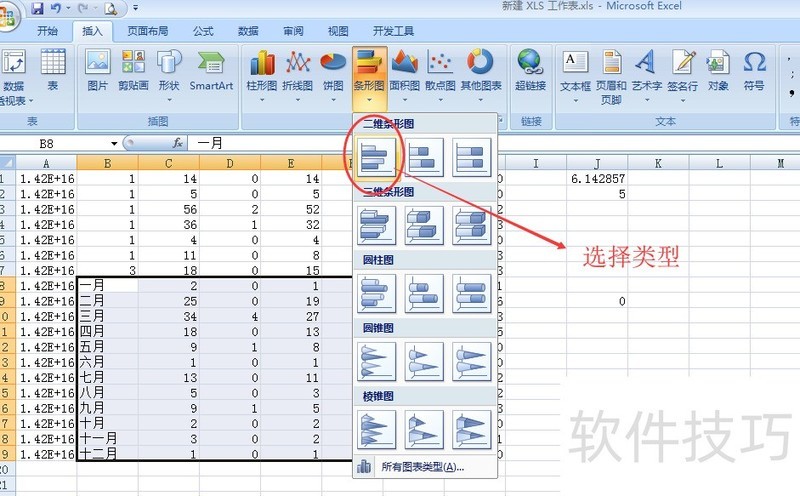
Task: Switch to the 页面布局 ribbon tab
Action: pyautogui.click(x=148, y=31)
